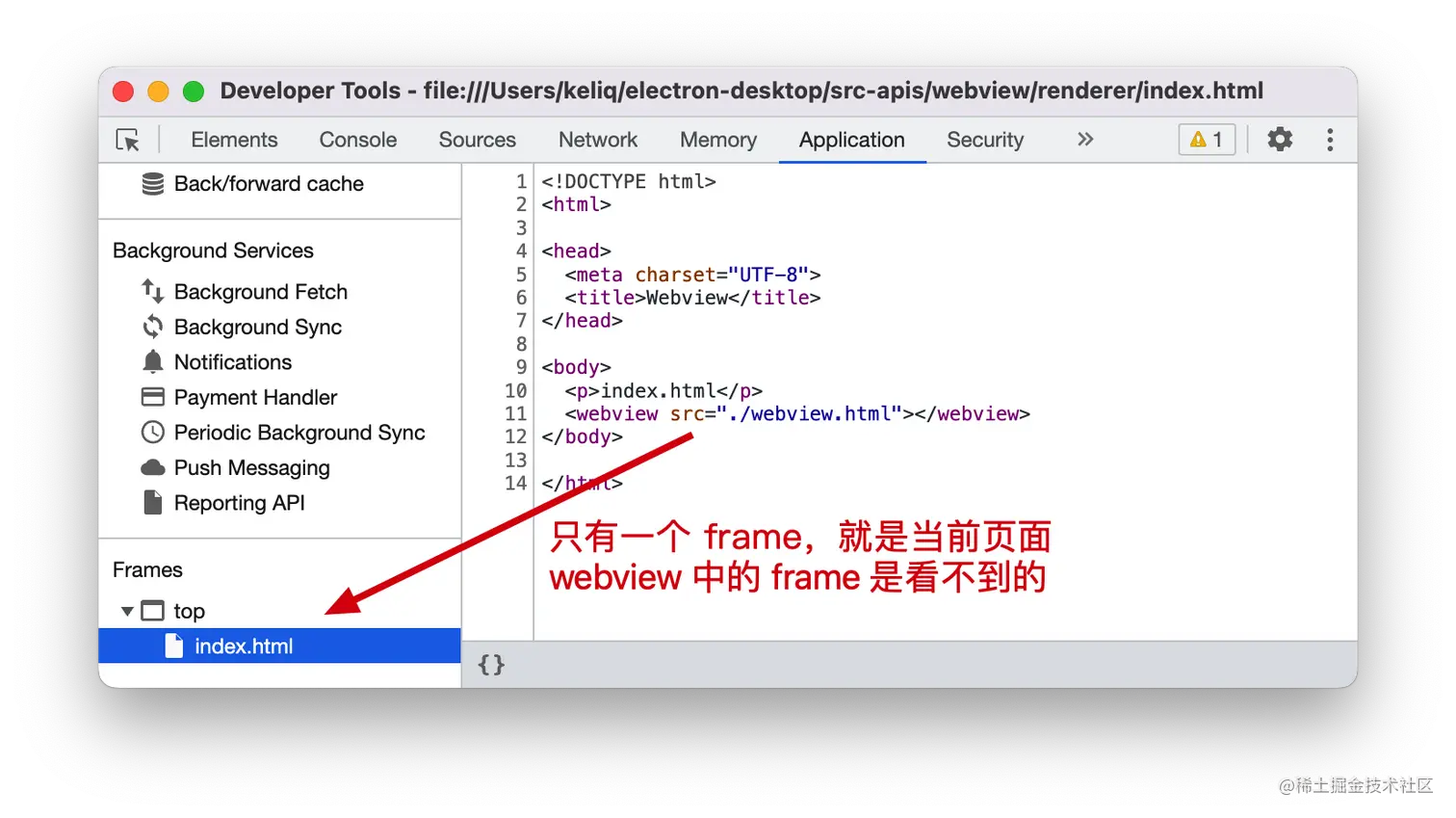Open the Console tab
This screenshot has width=1456, height=818.
coord(358,140)
